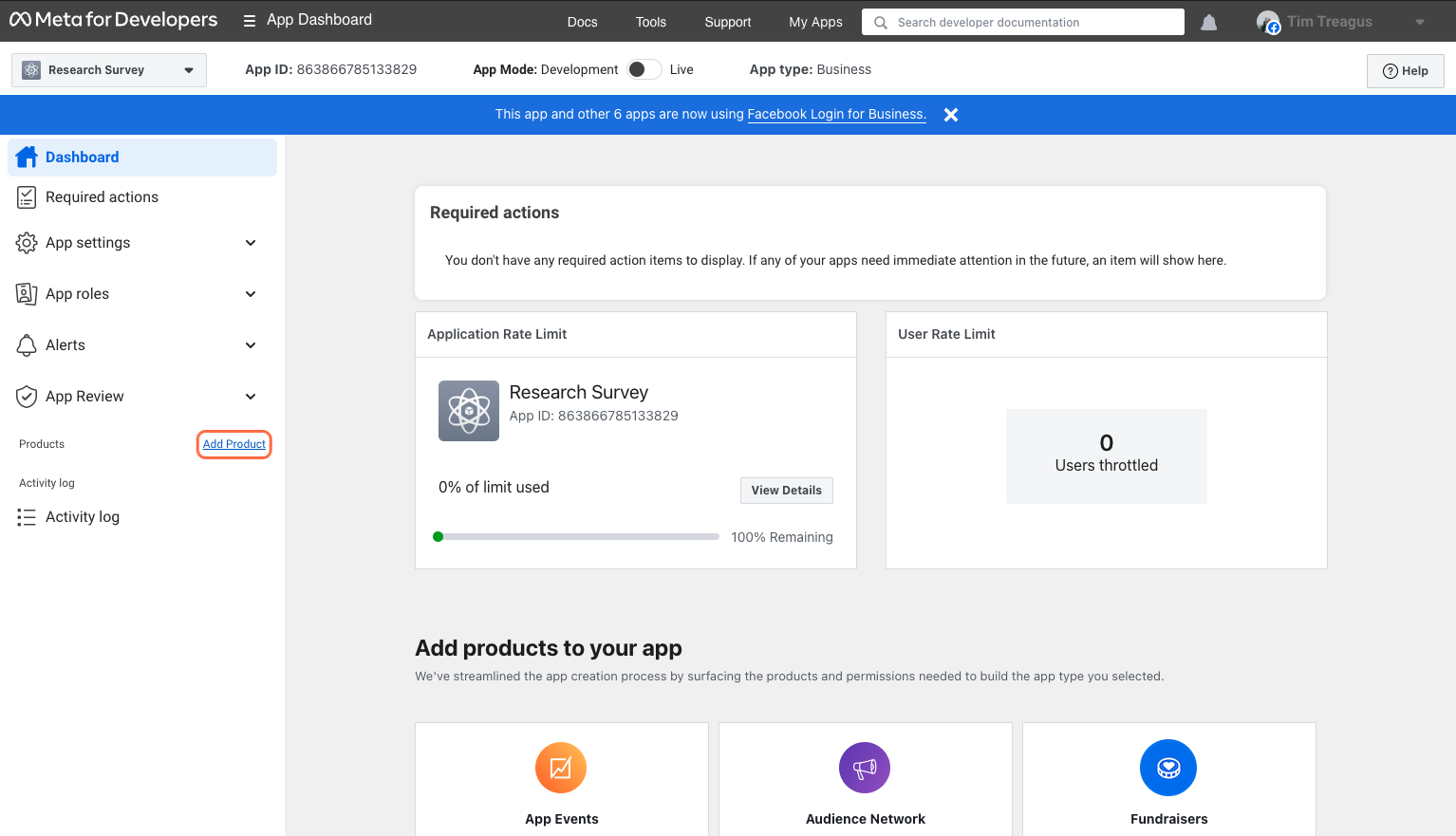The height and width of the screenshot is (836, 1456).
Task: Open the notifications bell
Action: point(1208,22)
